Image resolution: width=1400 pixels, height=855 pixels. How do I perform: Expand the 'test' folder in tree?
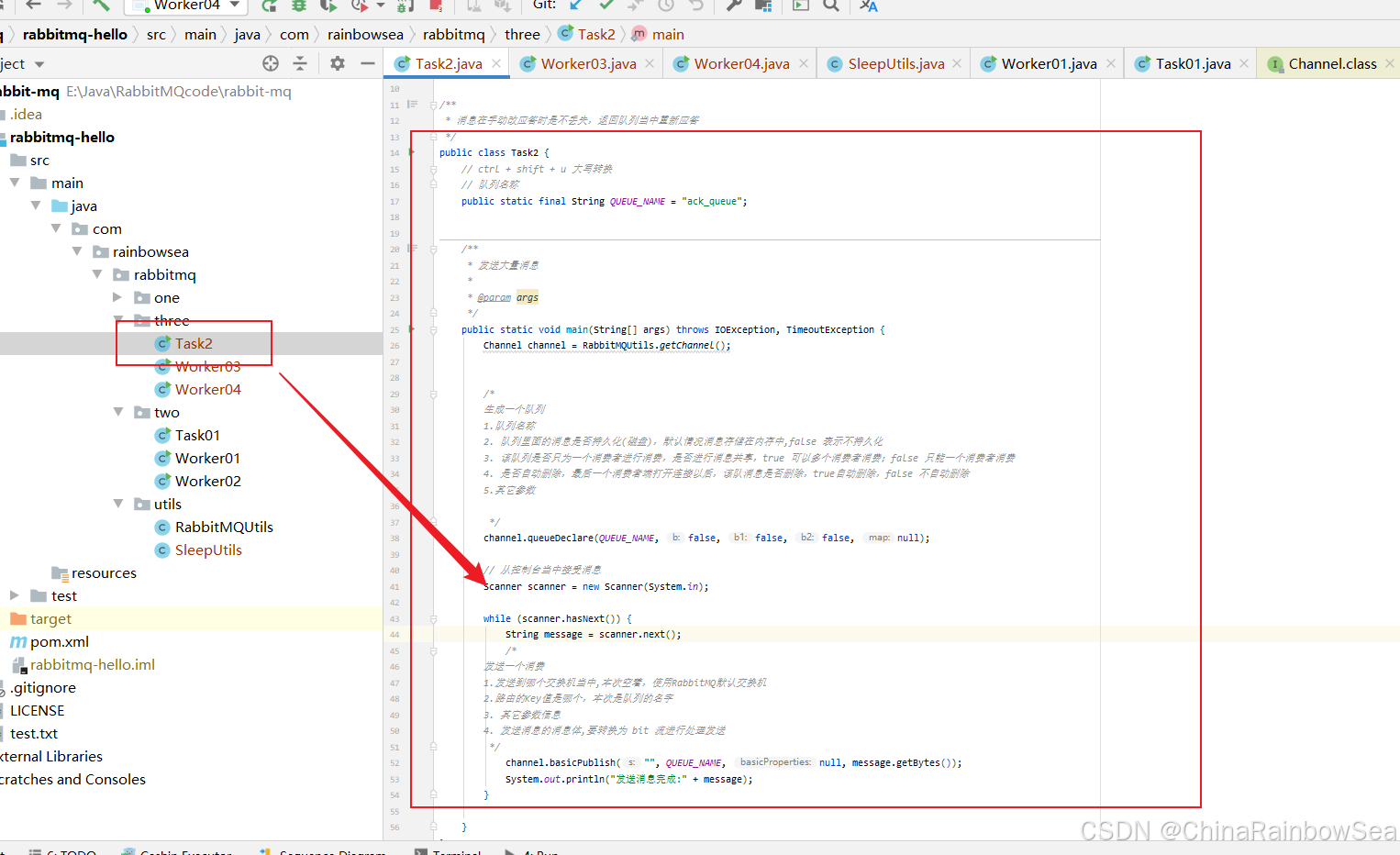tap(15, 595)
